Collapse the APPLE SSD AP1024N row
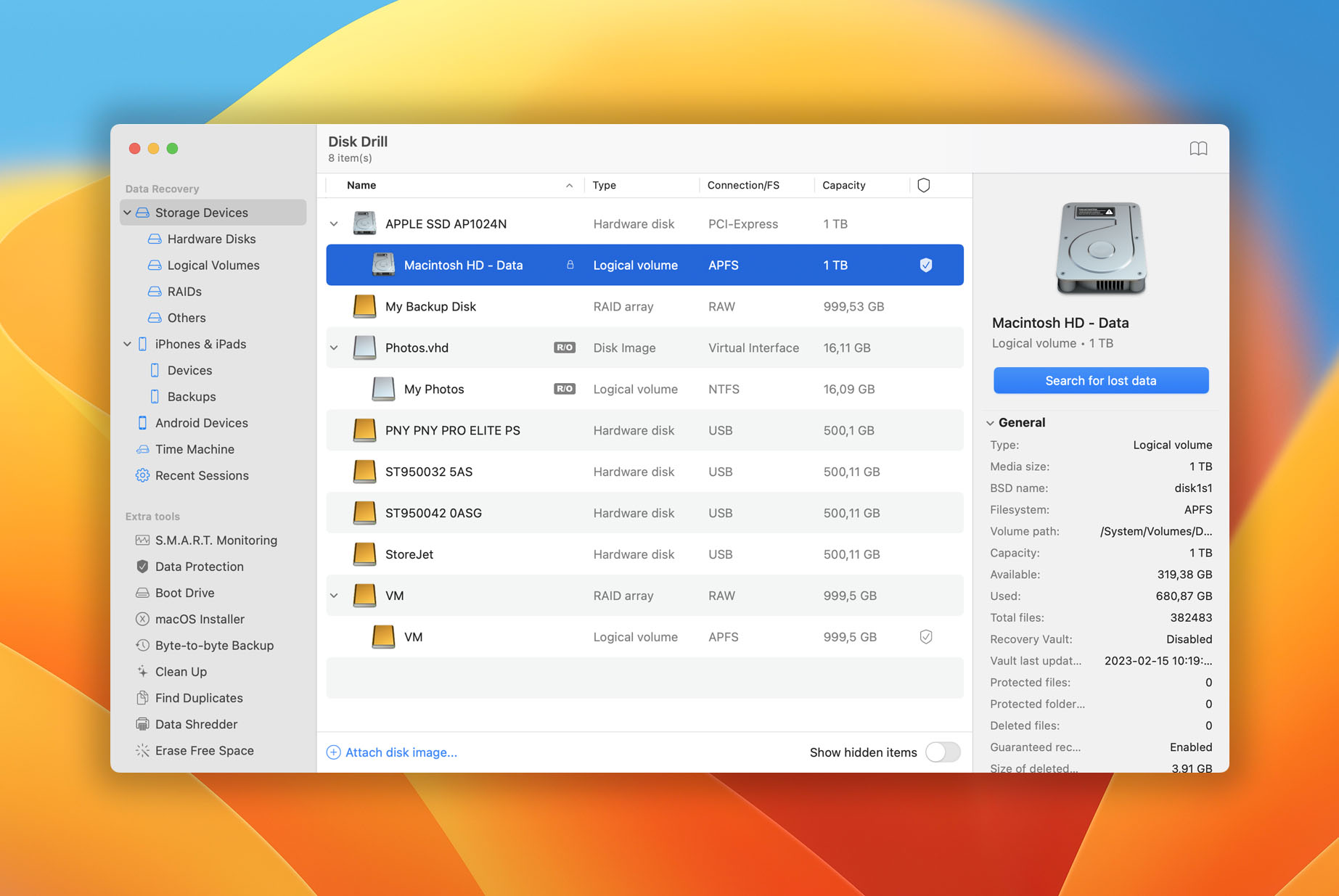 coord(334,223)
